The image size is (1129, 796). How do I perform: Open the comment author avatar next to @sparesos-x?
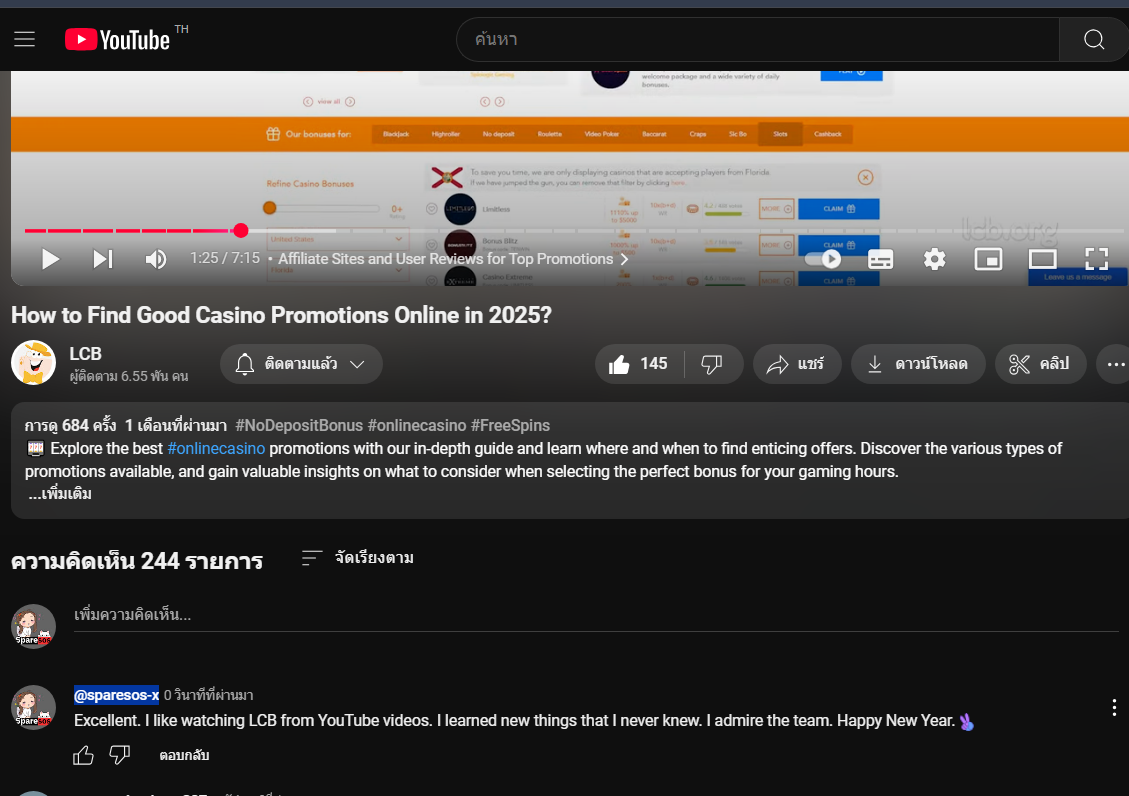tap(33, 707)
